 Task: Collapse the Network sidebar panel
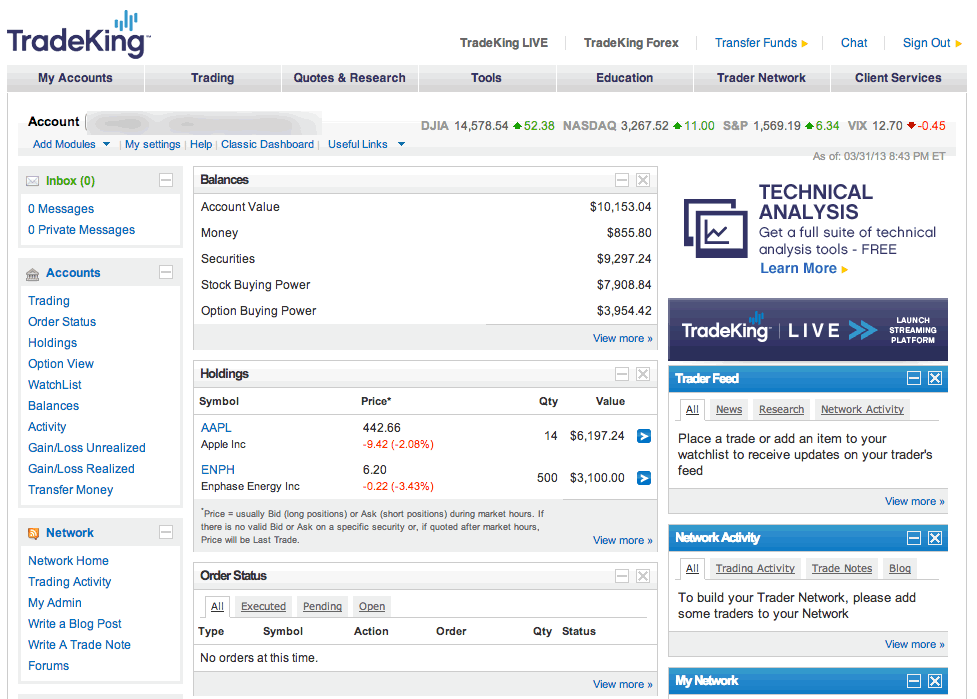point(166,532)
